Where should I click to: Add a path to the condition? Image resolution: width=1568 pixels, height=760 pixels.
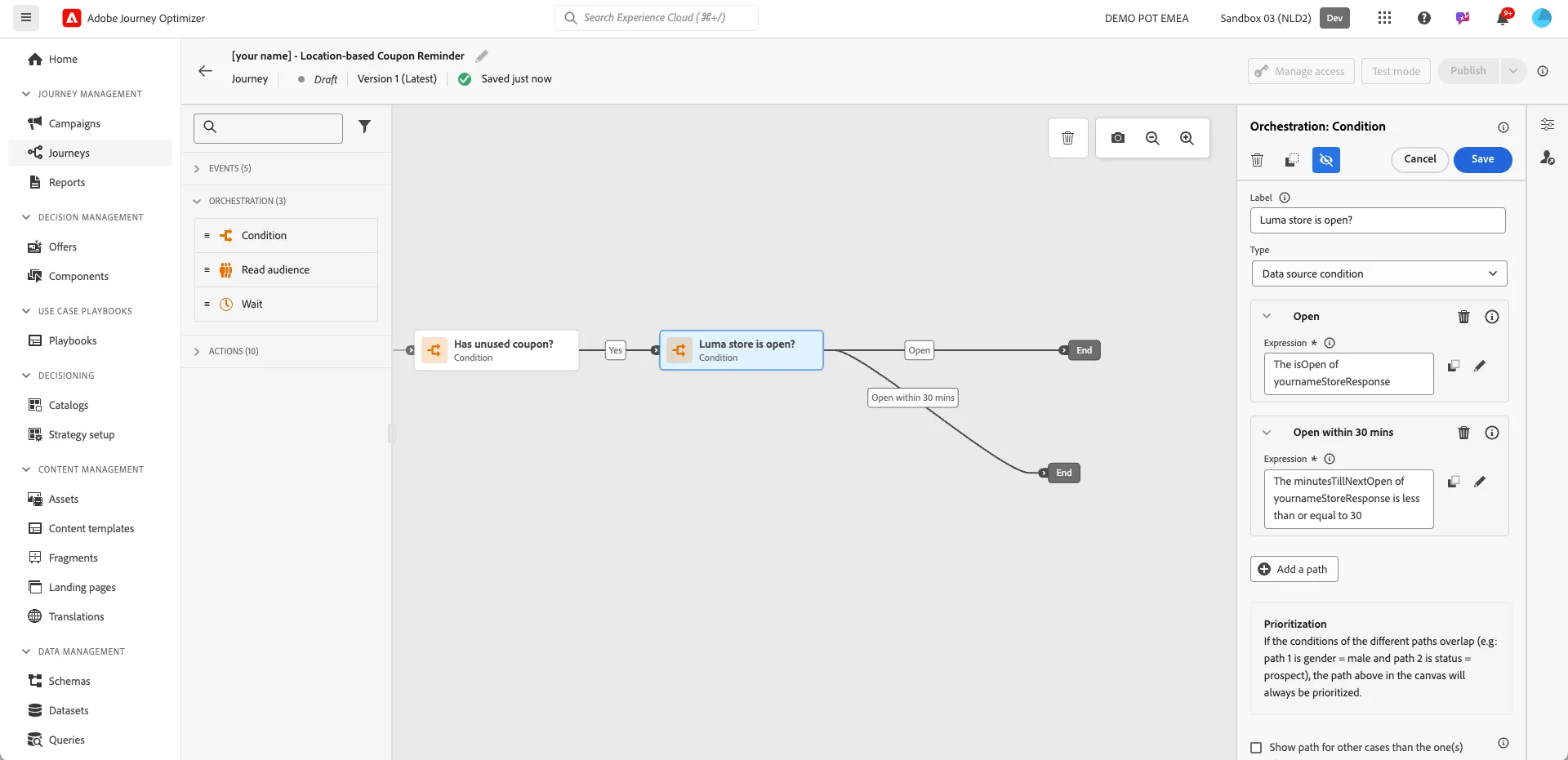coord(1294,570)
